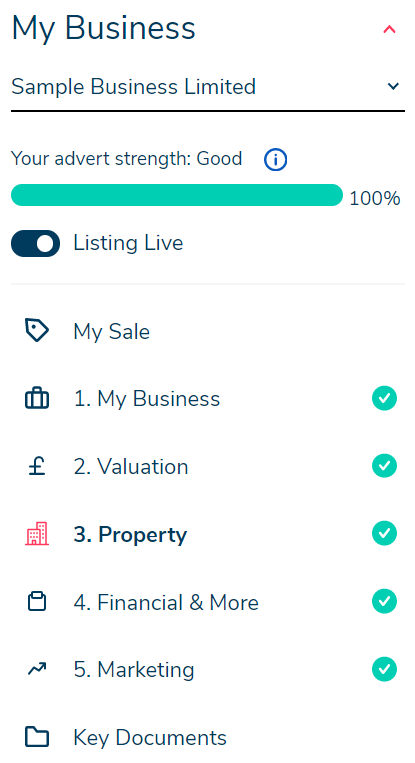Click the red buildings Property icon

pyautogui.click(x=36, y=534)
